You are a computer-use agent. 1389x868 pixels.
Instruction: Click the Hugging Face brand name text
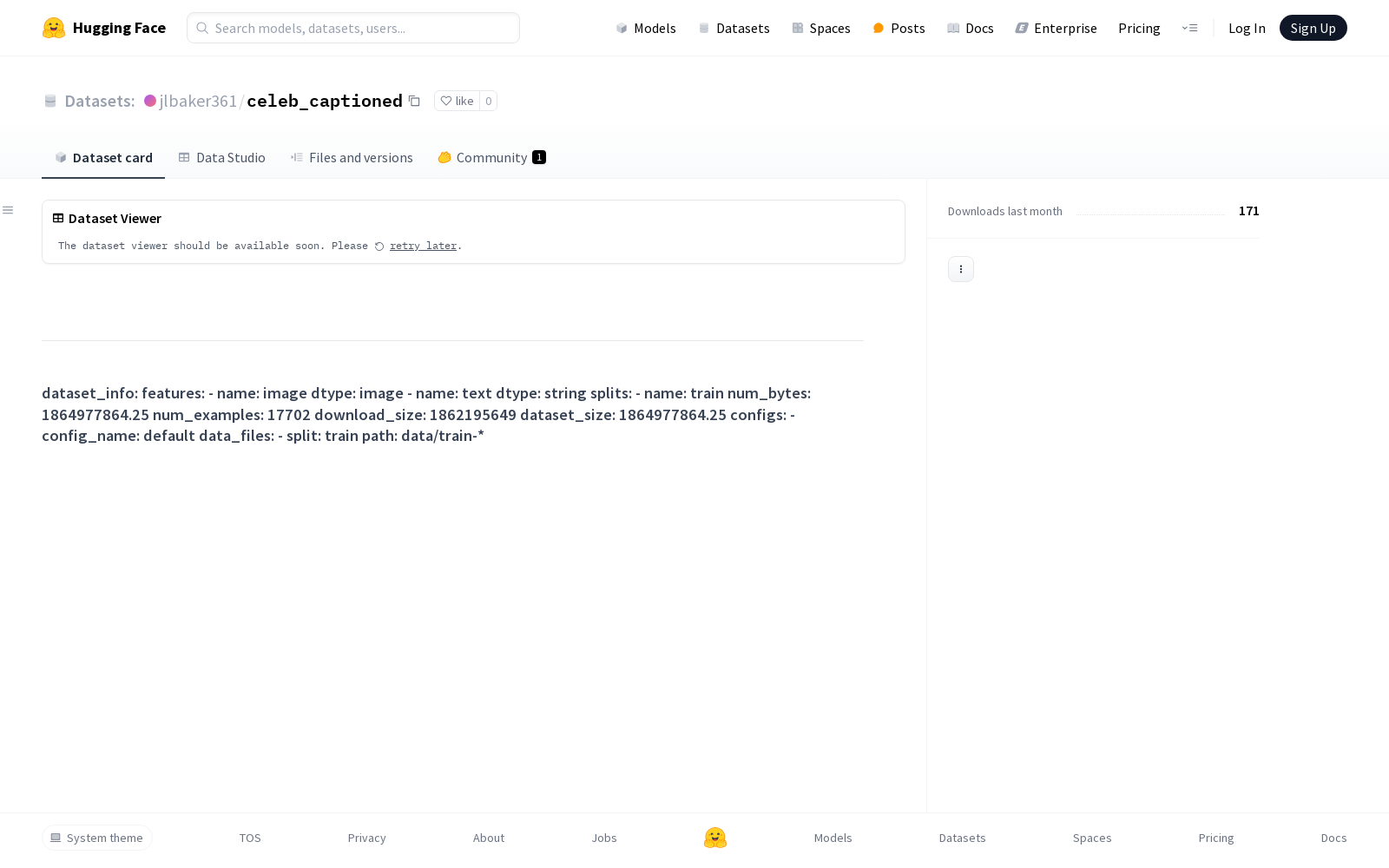coord(119,28)
